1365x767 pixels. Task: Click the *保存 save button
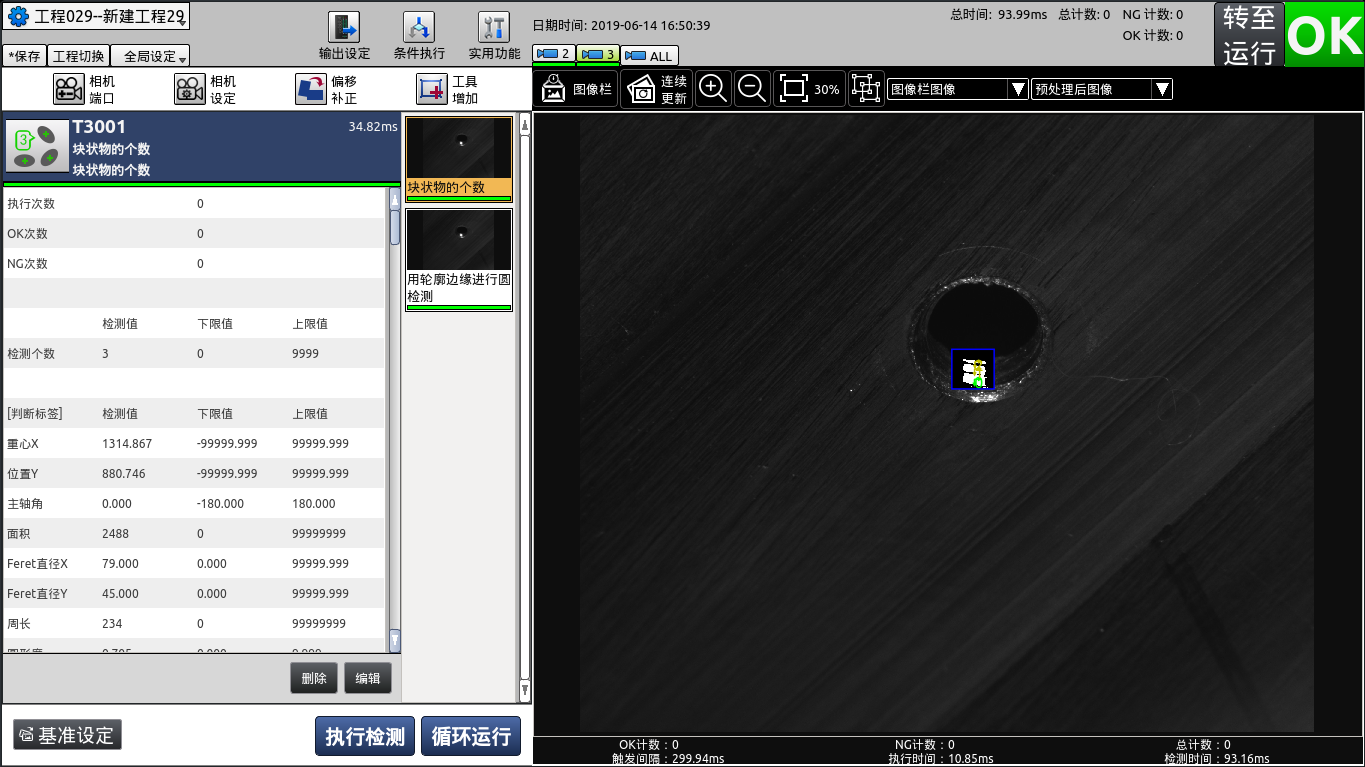click(x=24, y=56)
